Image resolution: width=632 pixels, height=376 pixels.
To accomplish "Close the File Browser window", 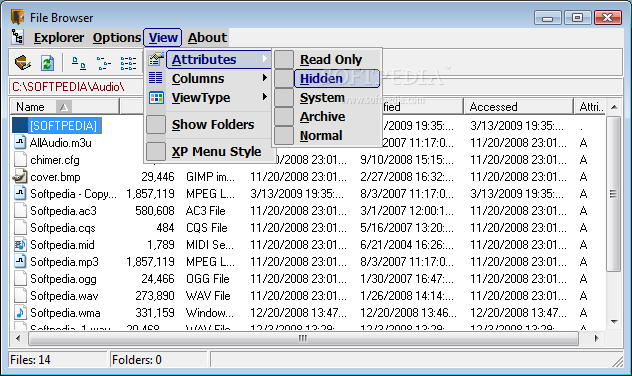I will point(607,18).
